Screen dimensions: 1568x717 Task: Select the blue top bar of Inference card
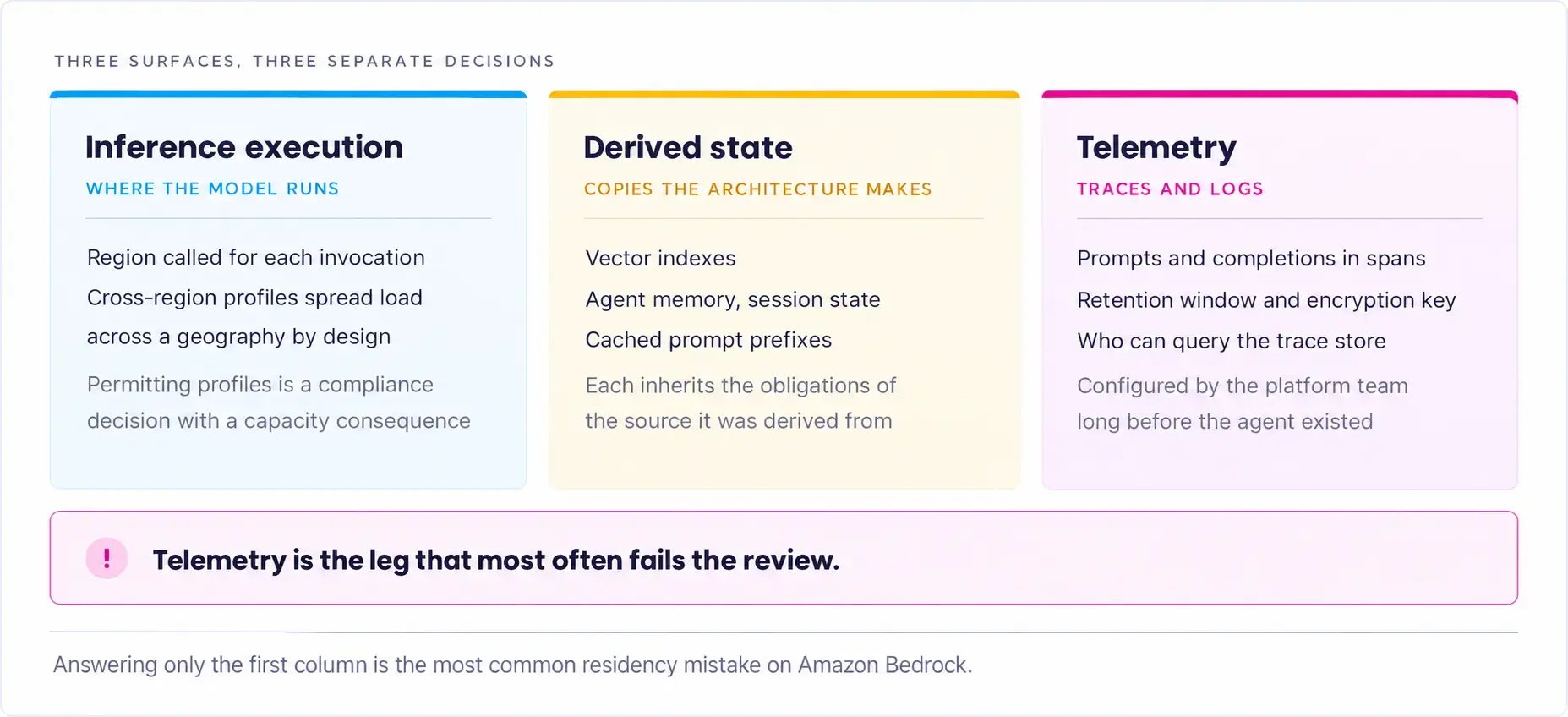tap(288, 95)
